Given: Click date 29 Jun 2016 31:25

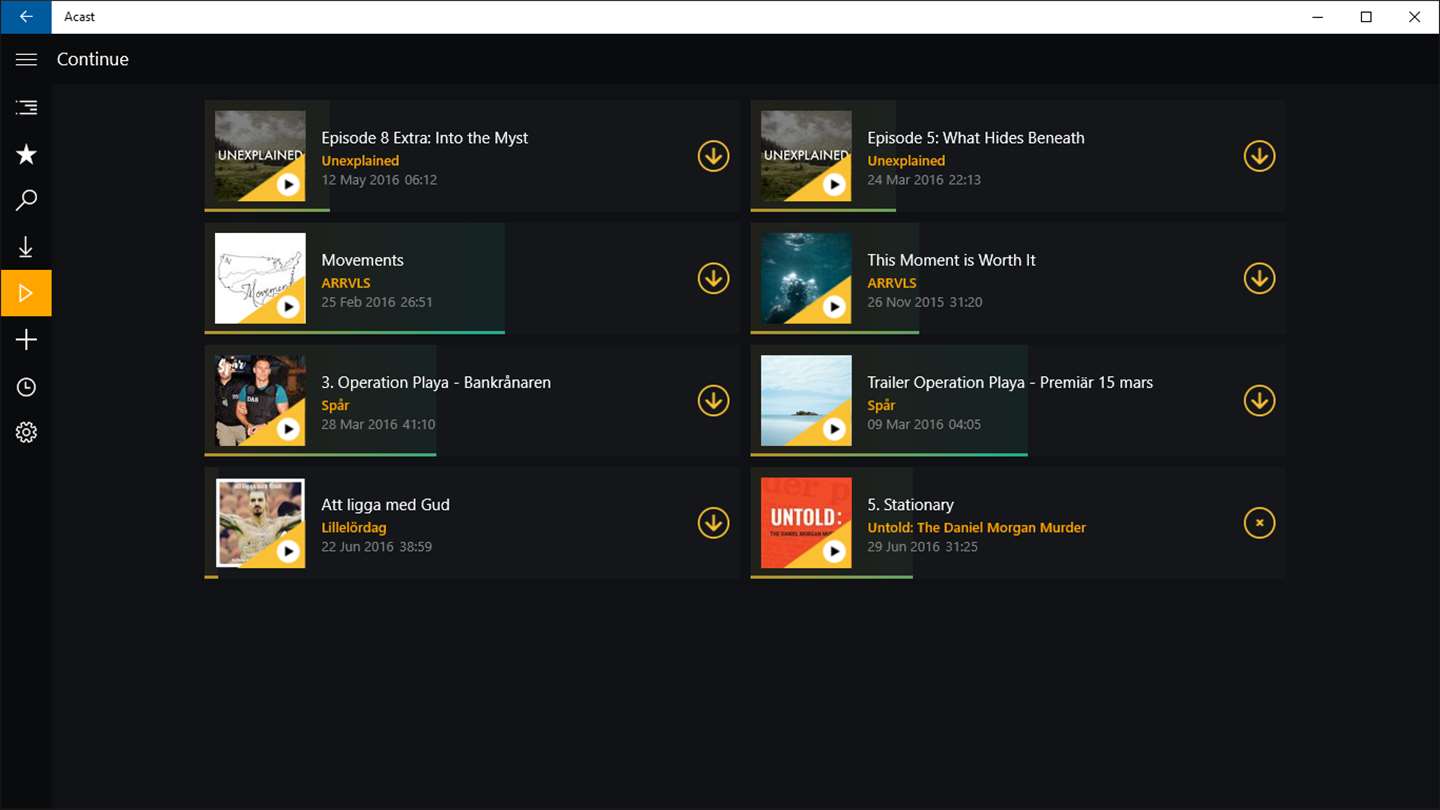Looking at the screenshot, I should [922, 547].
